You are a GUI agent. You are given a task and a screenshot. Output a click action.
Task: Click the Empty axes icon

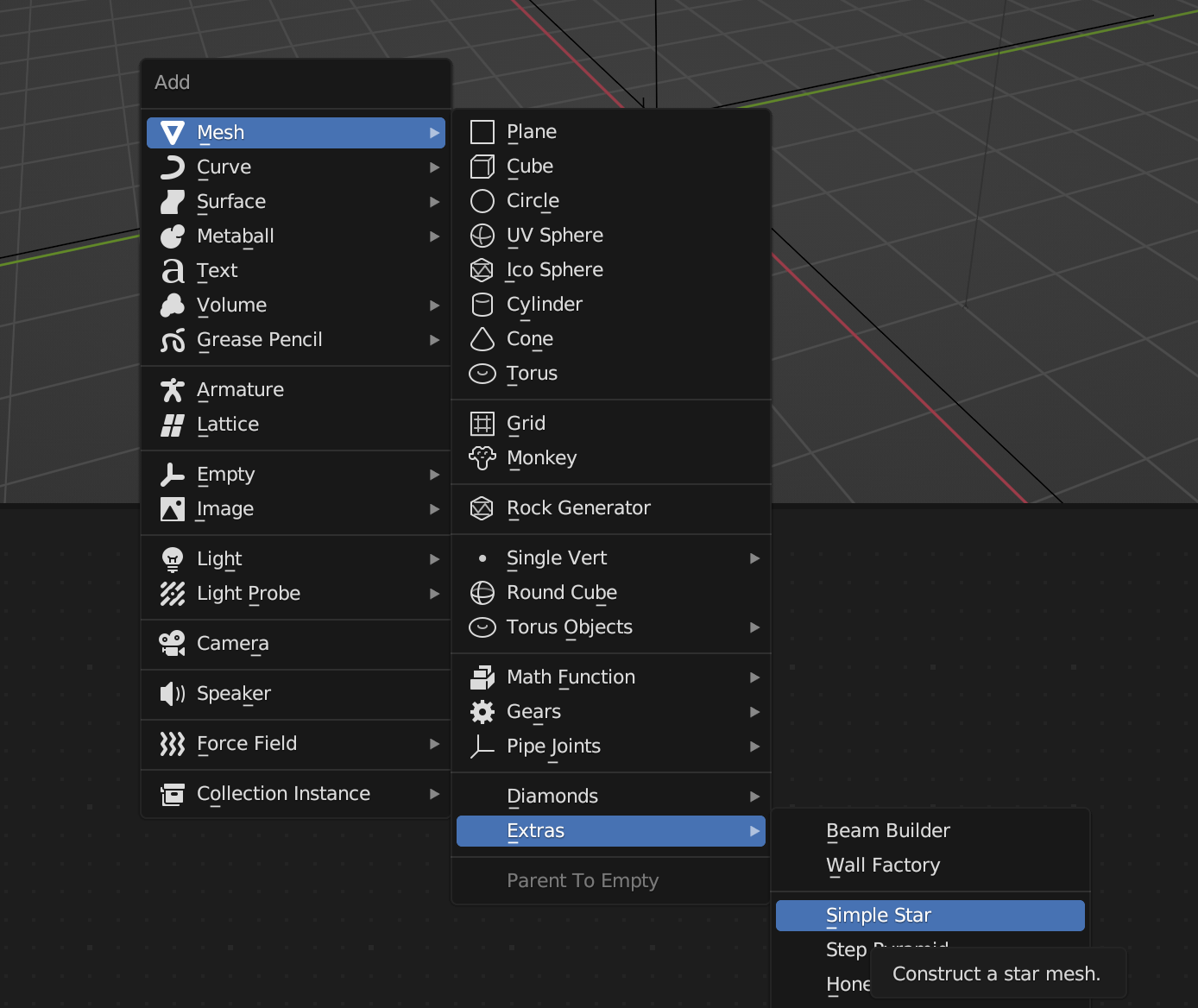(x=173, y=475)
